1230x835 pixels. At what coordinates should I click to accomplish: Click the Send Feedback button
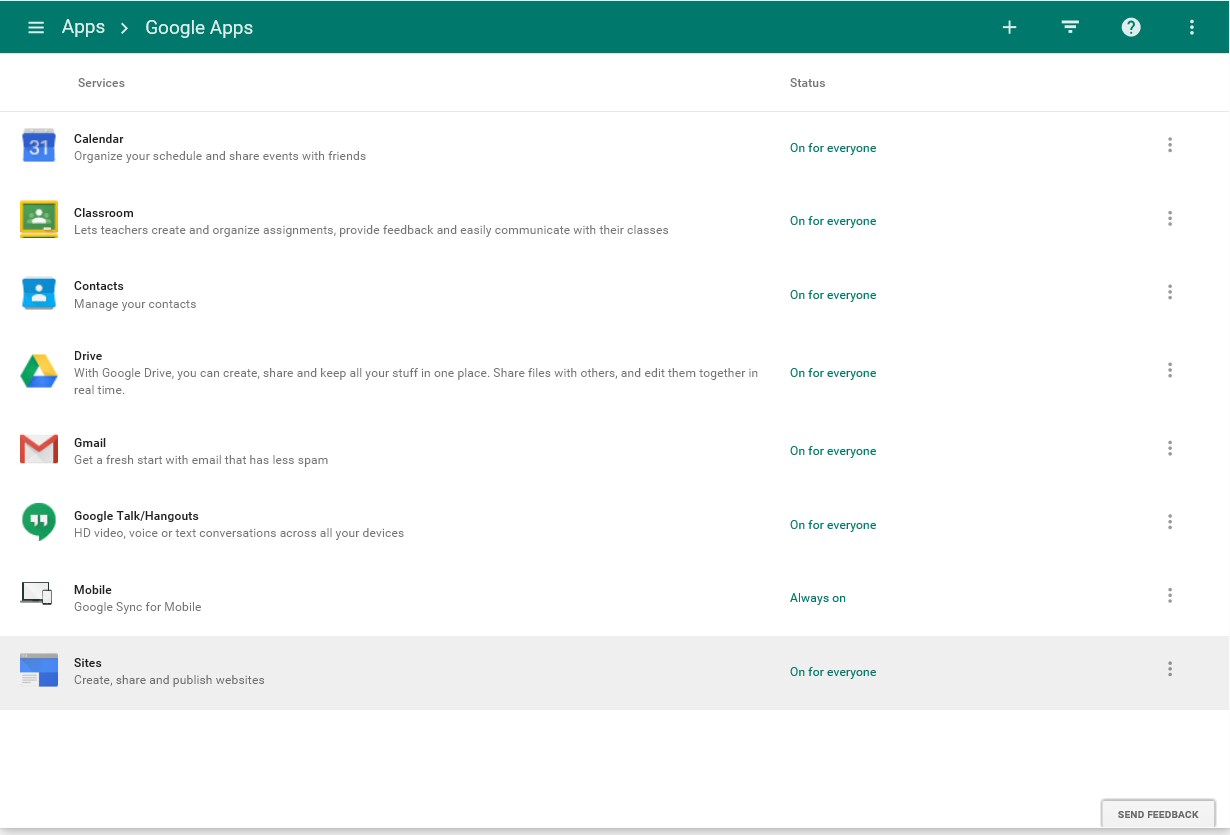tap(1158, 814)
